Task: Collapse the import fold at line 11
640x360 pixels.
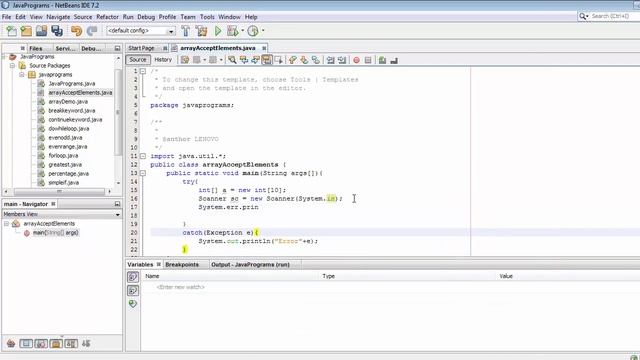Action: (x=143, y=156)
